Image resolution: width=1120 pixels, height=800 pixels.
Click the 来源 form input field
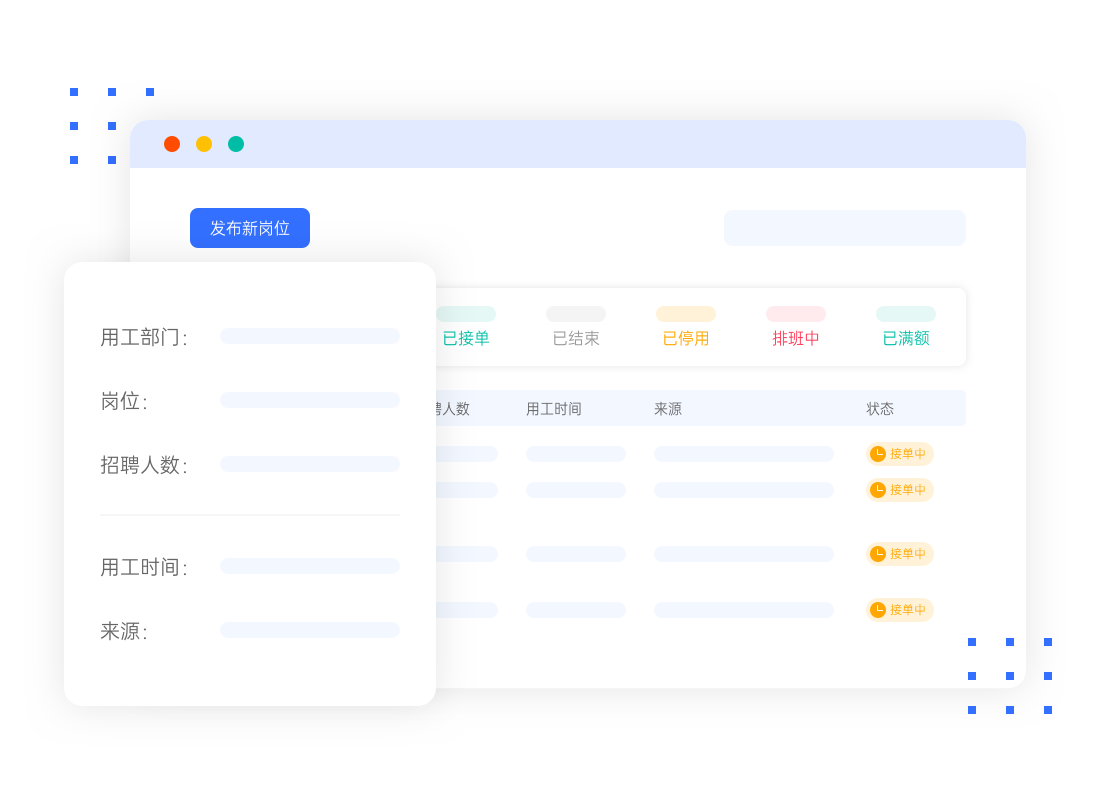[310, 630]
